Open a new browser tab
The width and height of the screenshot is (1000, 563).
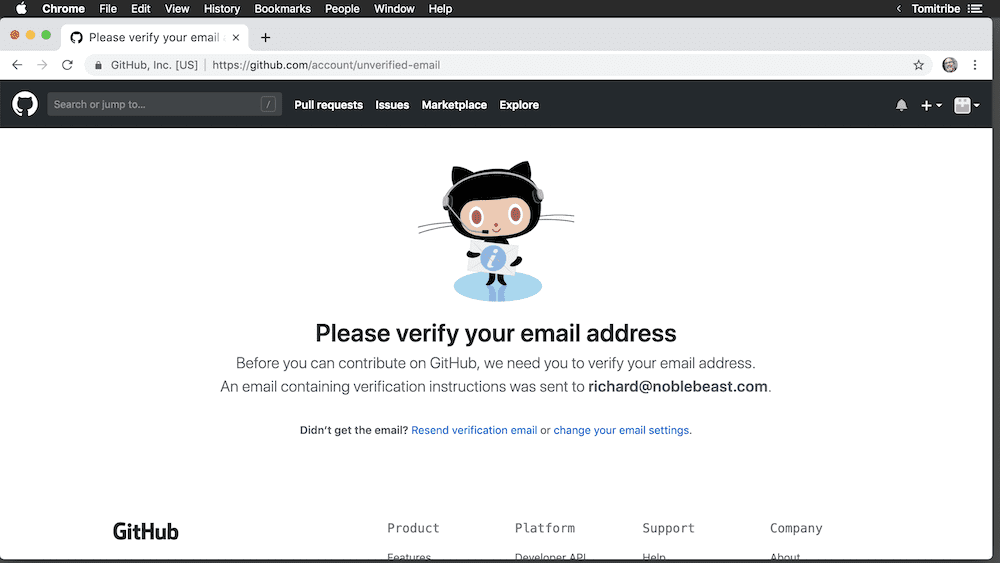(265, 38)
